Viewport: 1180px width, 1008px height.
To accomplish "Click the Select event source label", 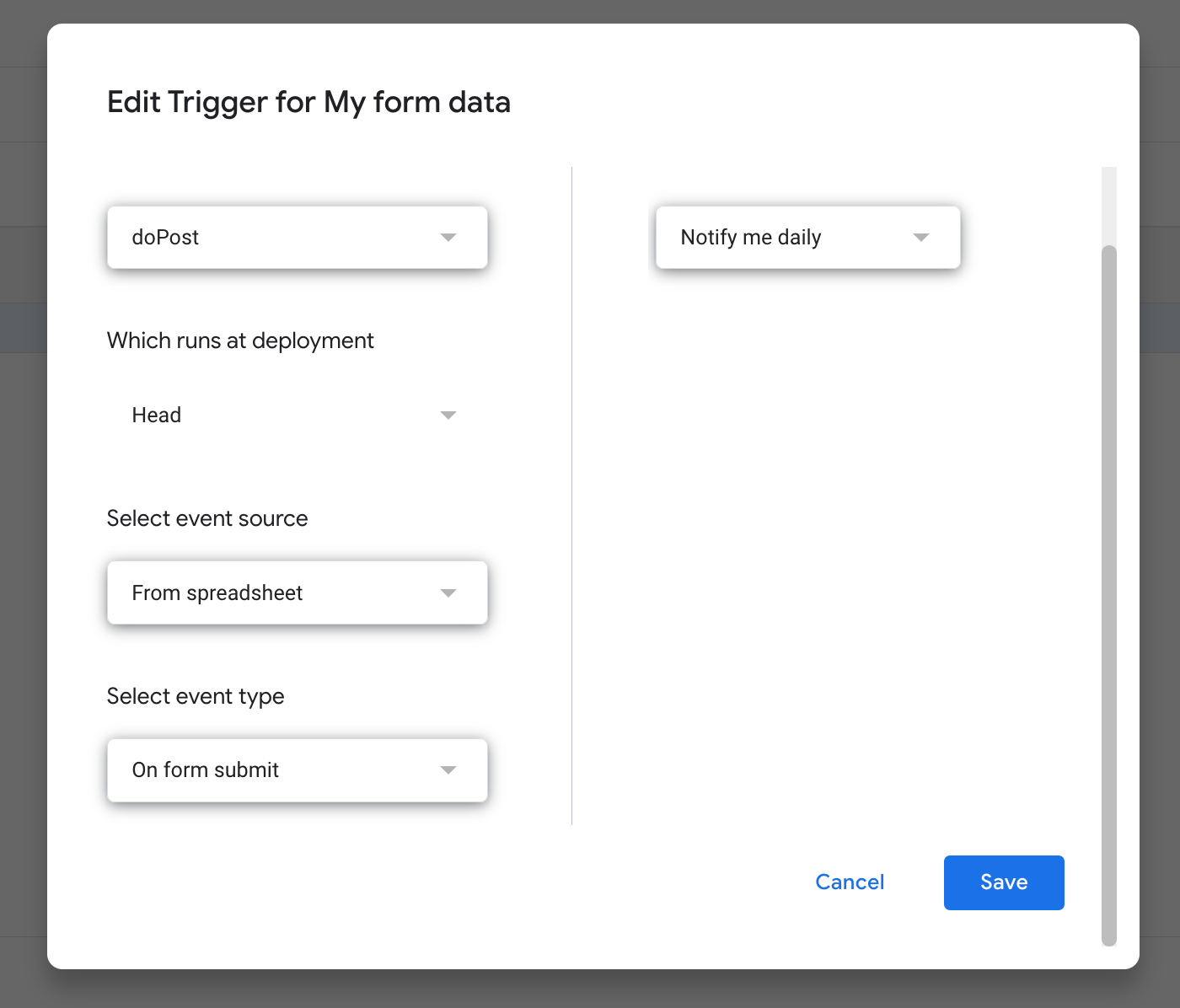I will (x=207, y=518).
